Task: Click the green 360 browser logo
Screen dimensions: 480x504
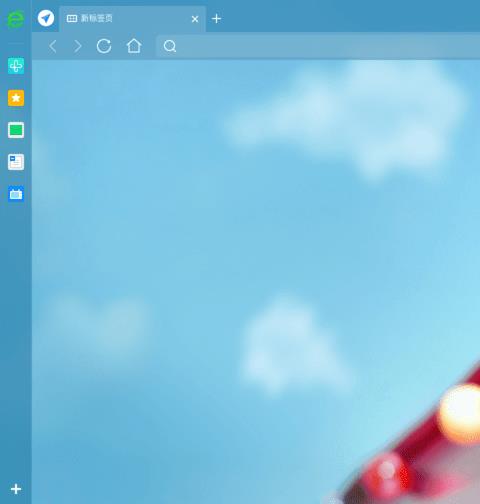Action: (16, 19)
